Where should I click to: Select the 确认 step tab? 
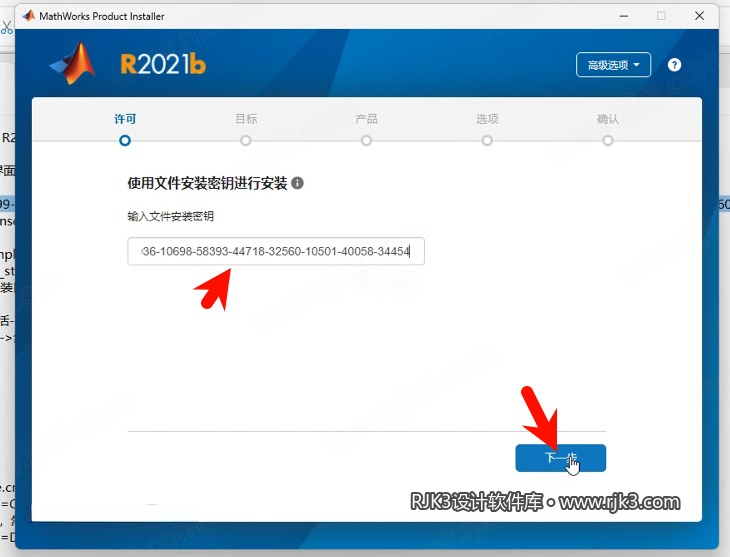[x=608, y=119]
